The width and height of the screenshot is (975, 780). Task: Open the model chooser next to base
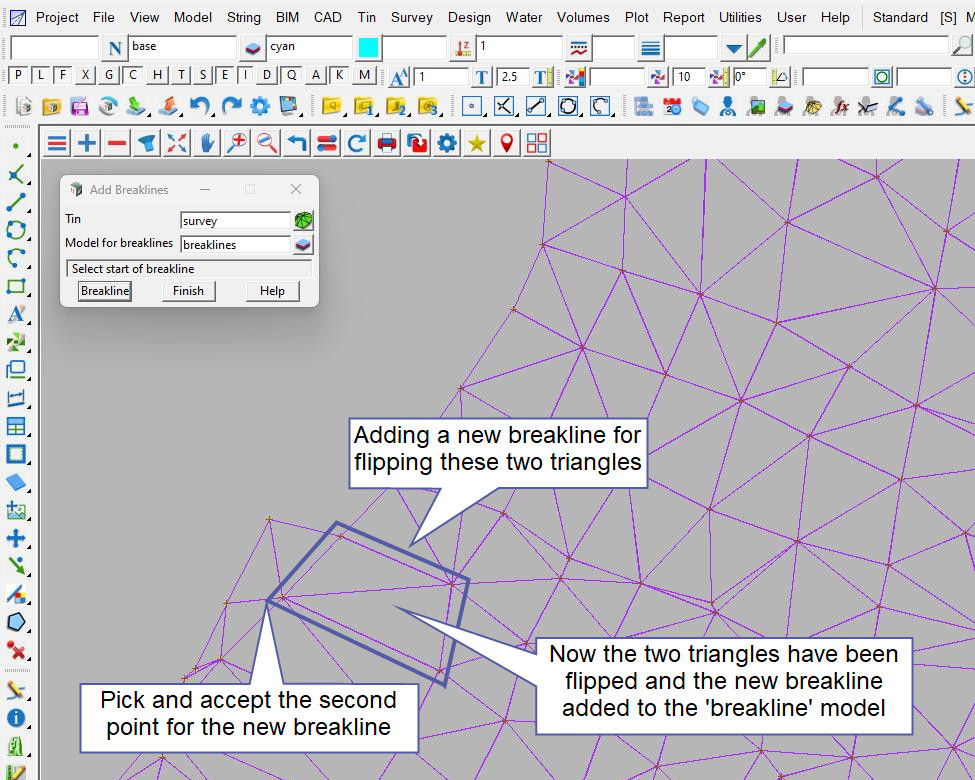251,48
